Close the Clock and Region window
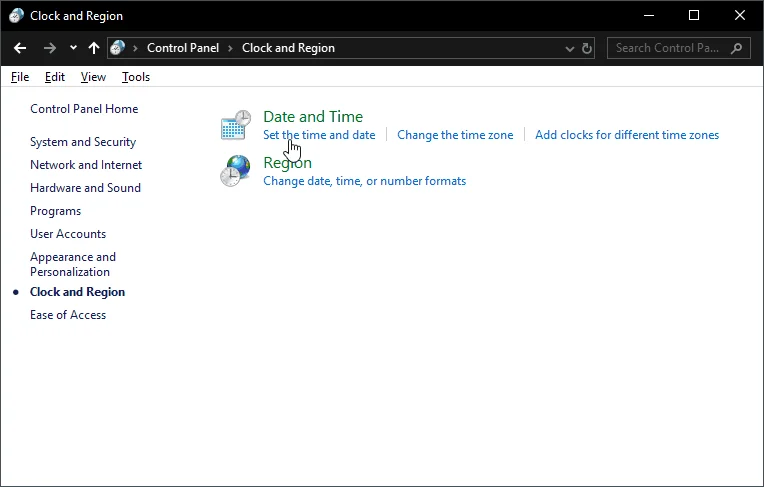Screen dimensions: 764x487 [x=740, y=16]
